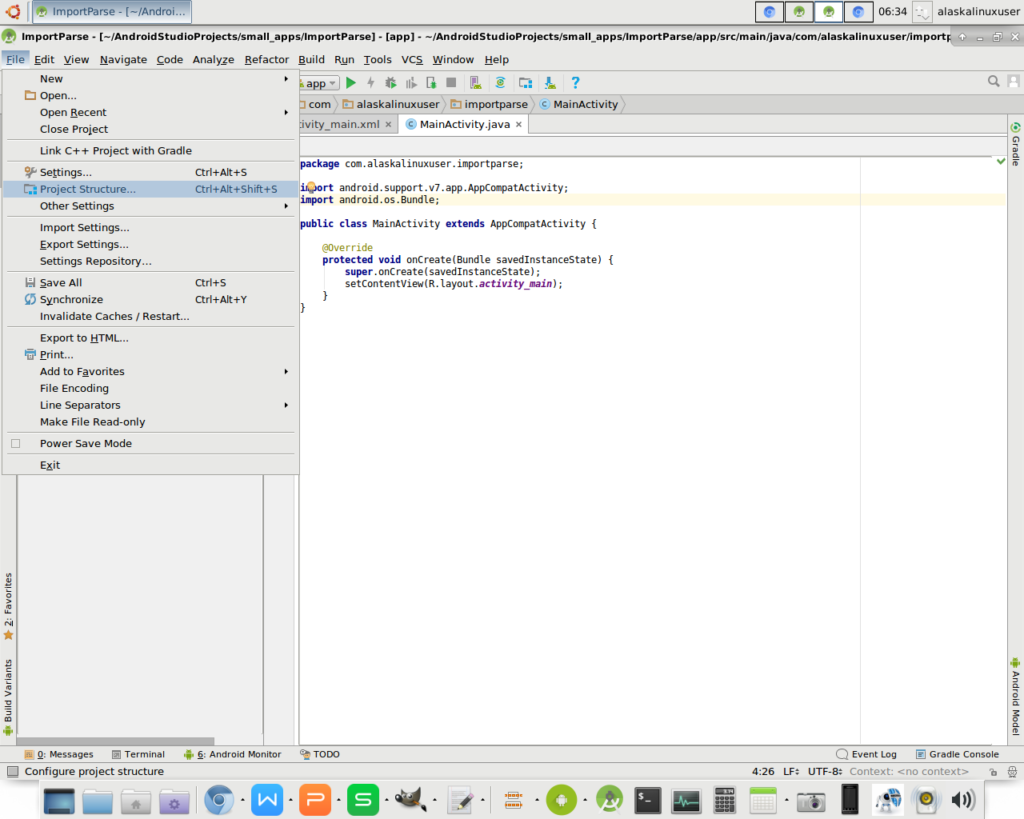Click the Stop square icon in toolbar
This screenshot has width=1024, height=819.
pos(451,83)
